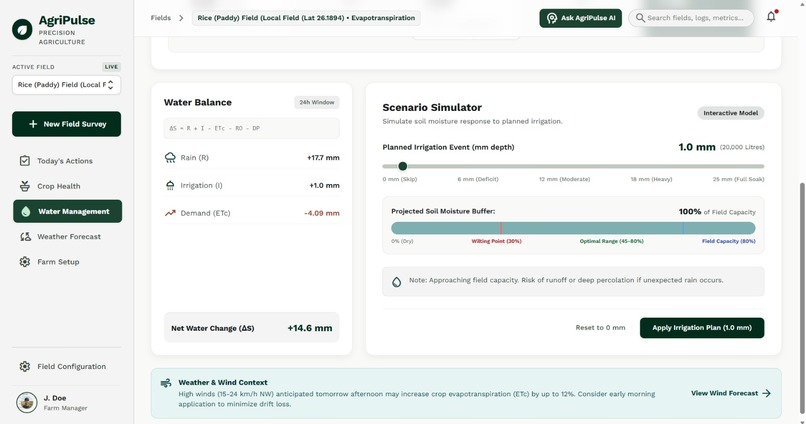Image resolution: width=806 pixels, height=424 pixels.
Task: Open Field Configuration settings
Action: pyautogui.click(x=67, y=366)
